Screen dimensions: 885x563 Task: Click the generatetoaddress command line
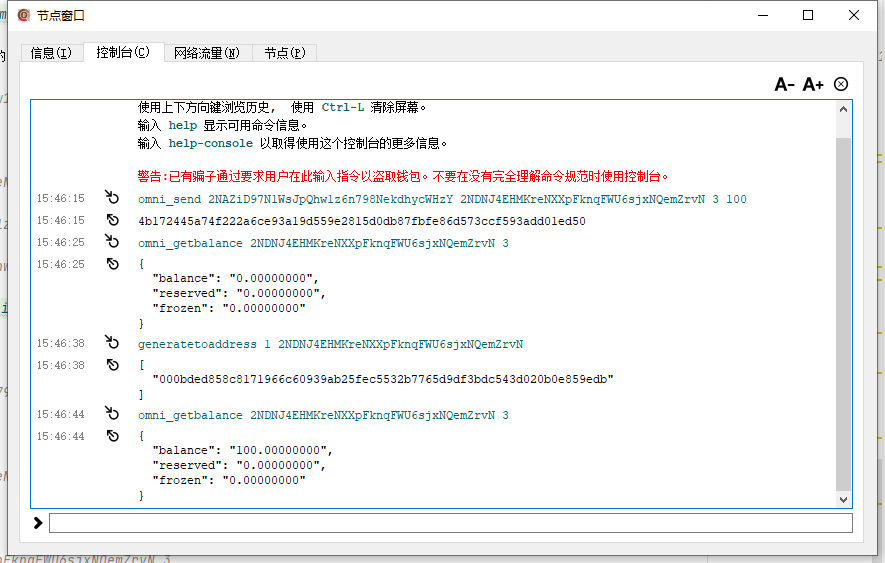(x=330, y=344)
